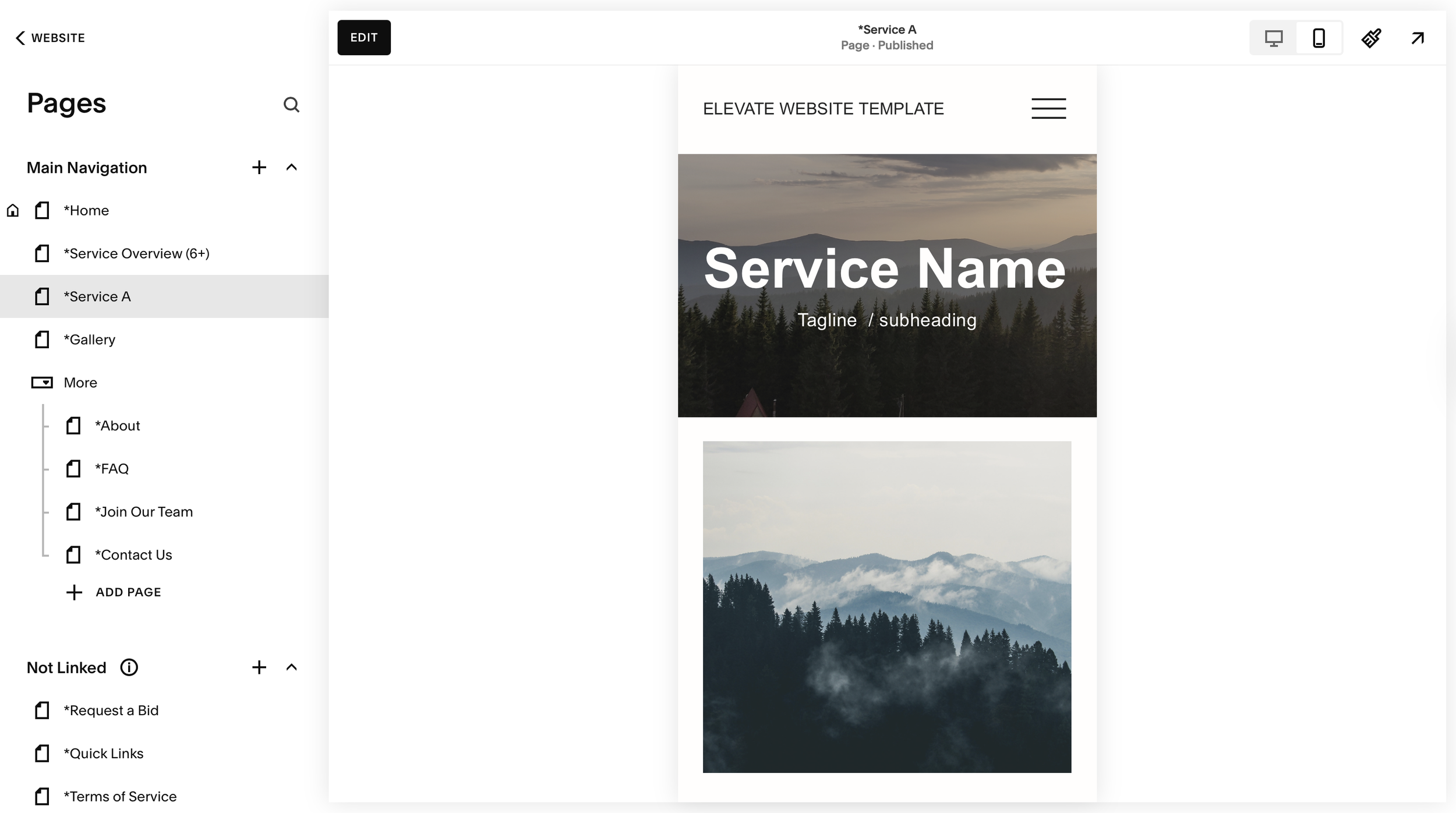Image resolution: width=1456 pixels, height=813 pixels.
Task: Open the hamburger menu in preview
Action: (1048, 108)
